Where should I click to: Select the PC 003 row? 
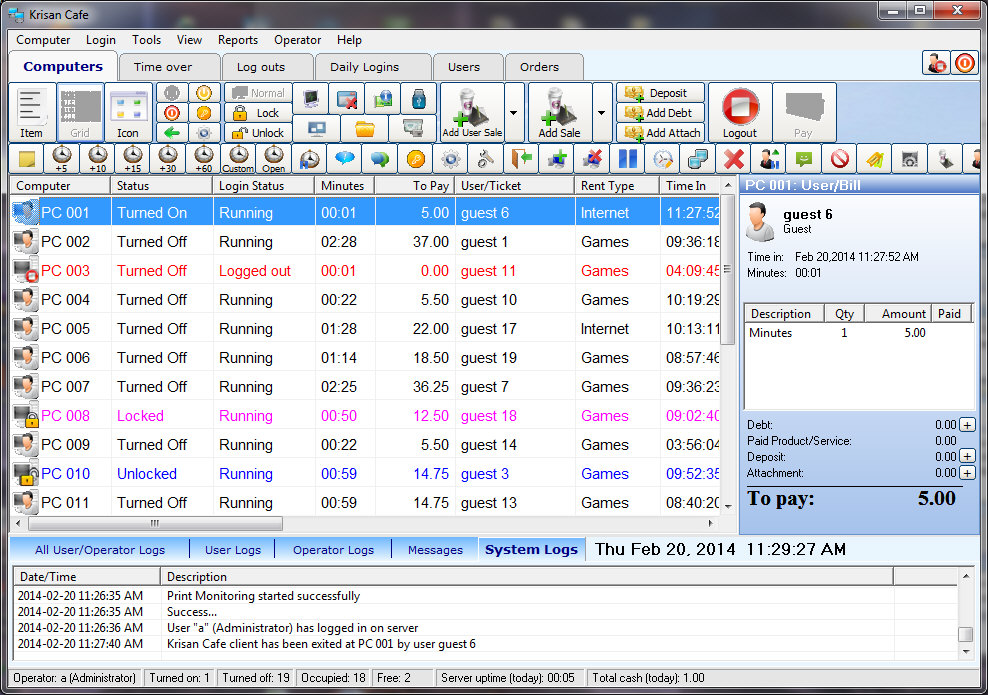pyautogui.click(x=365, y=271)
